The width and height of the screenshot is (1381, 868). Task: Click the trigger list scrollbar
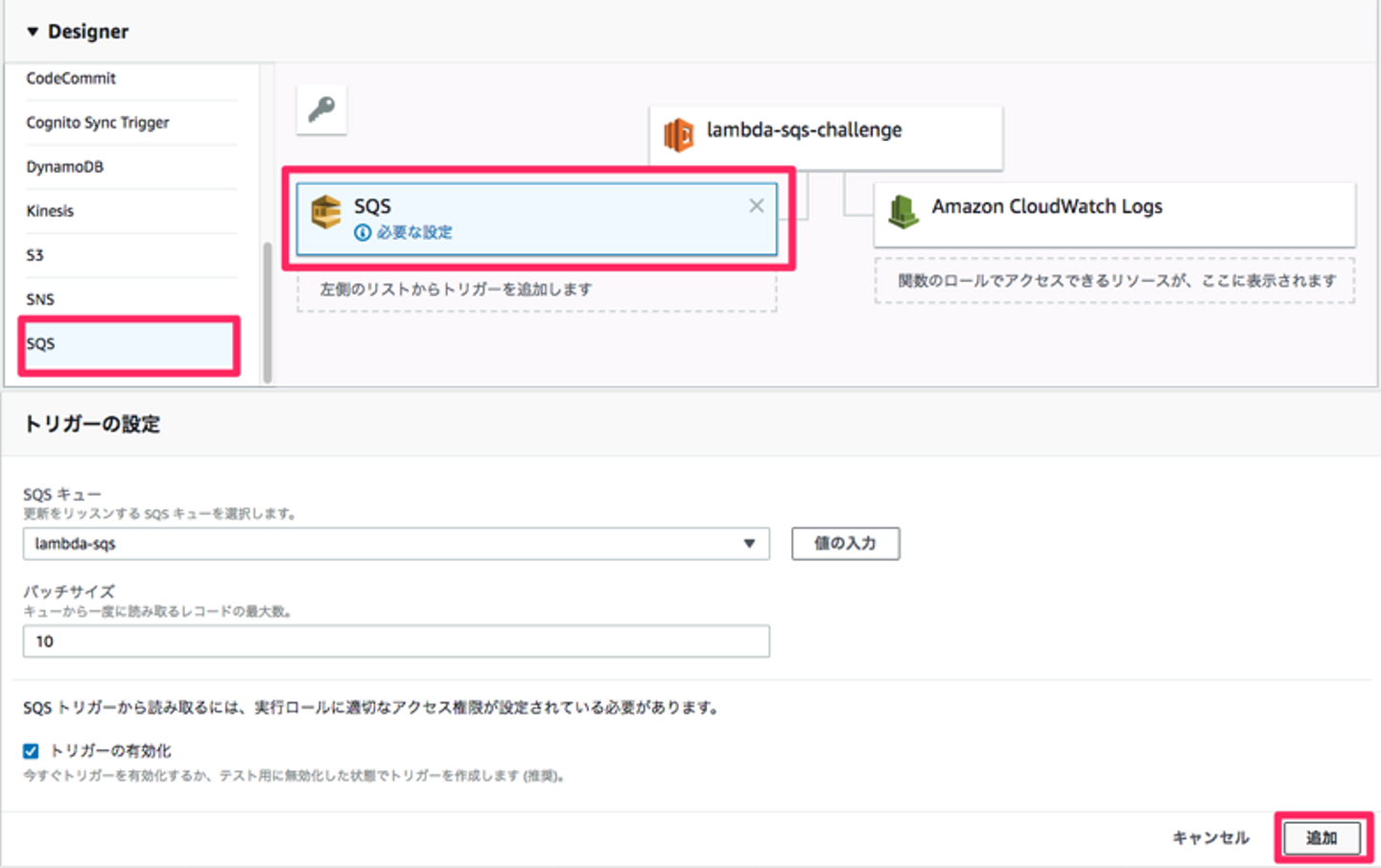coord(268,313)
